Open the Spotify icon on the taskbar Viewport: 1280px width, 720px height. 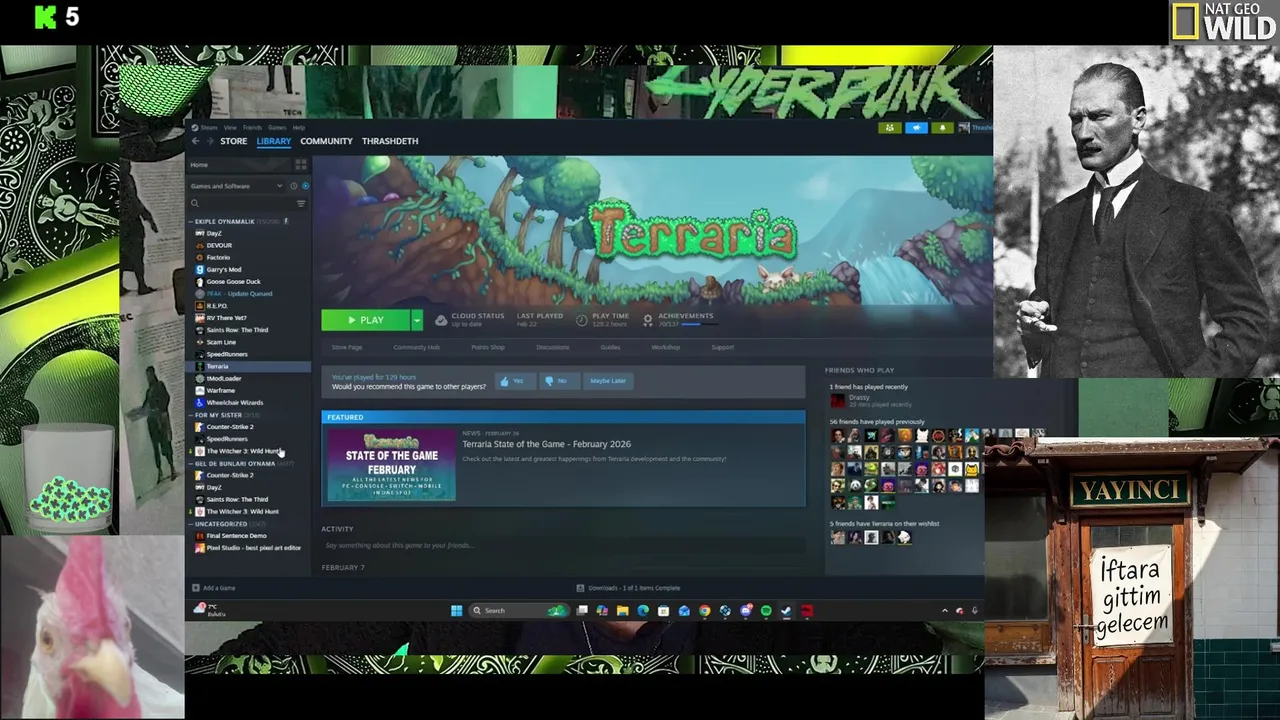[766, 611]
